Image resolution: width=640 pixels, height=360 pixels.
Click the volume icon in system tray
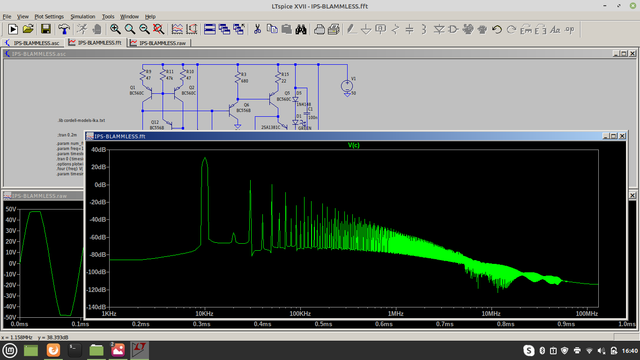(x=601, y=351)
